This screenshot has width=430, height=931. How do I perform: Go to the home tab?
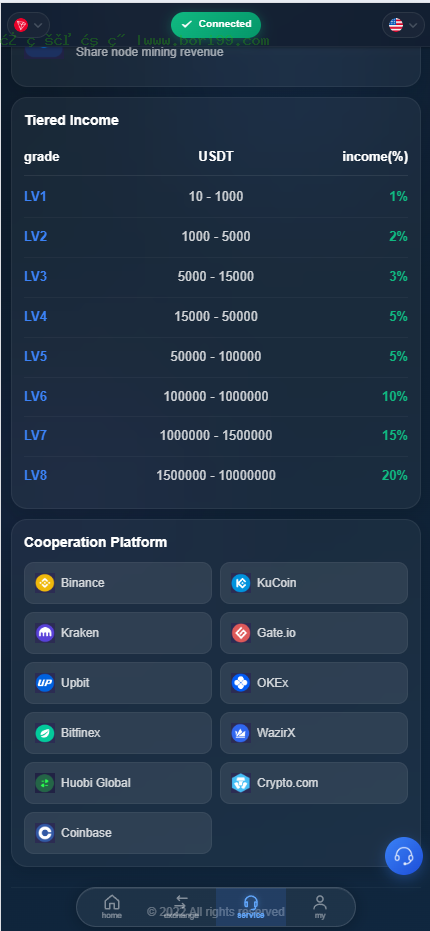[112, 907]
